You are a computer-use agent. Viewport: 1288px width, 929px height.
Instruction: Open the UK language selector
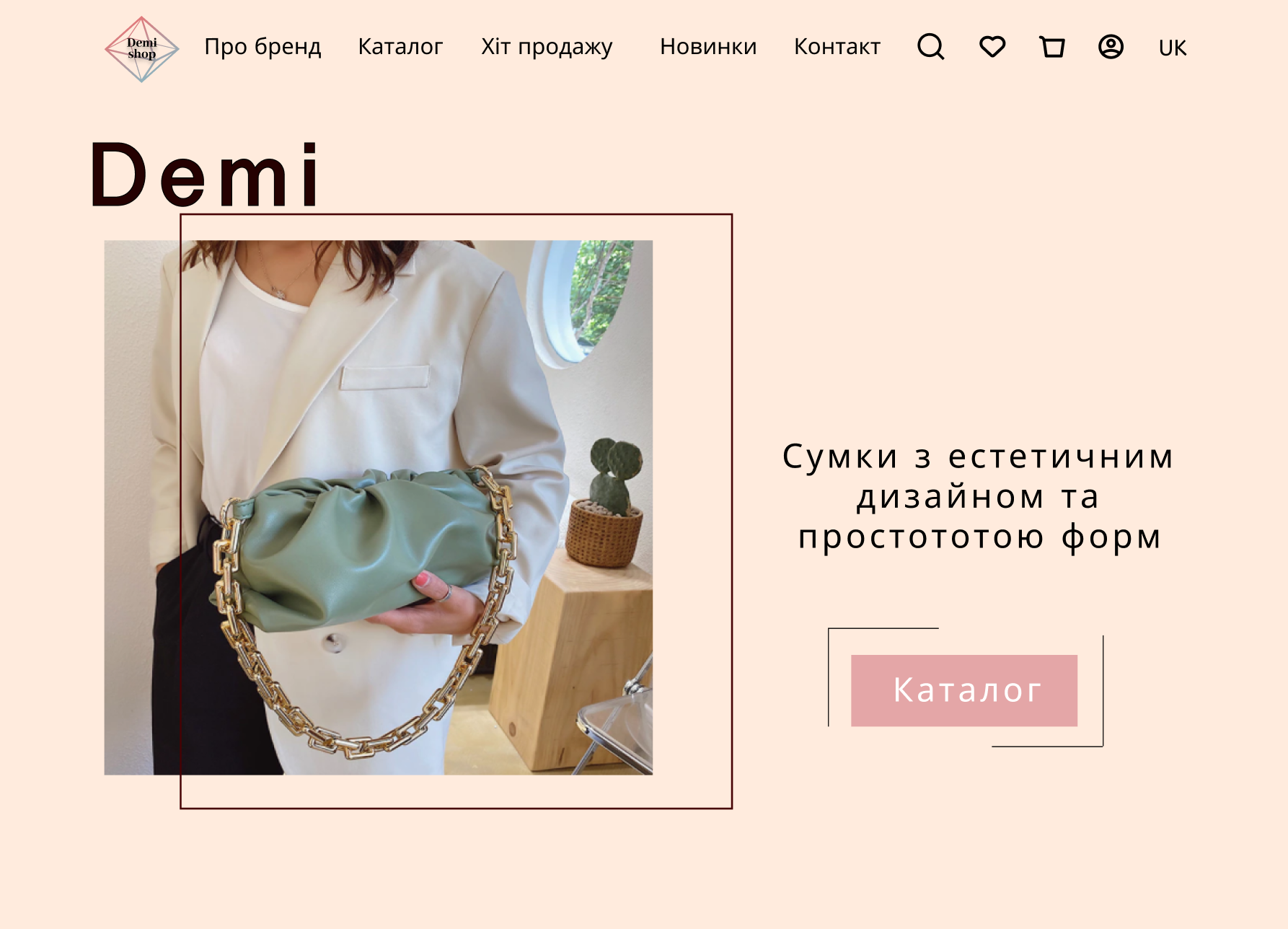point(1173,48)
